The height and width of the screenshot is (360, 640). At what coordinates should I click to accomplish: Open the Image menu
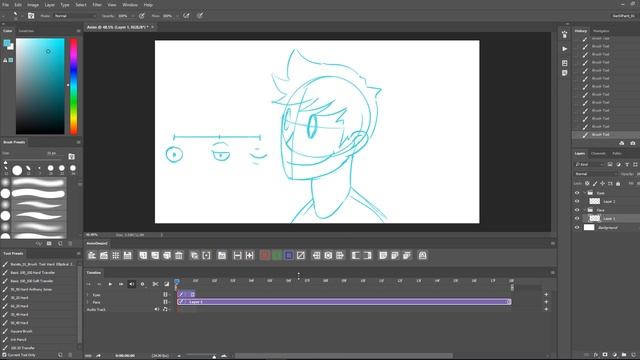click(33, 5)
